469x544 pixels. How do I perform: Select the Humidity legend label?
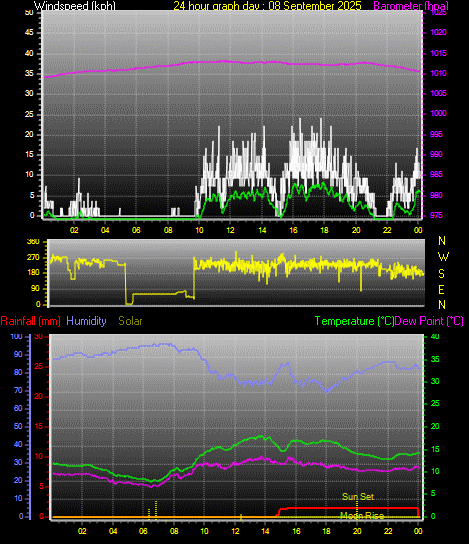(x=86, y=321)
